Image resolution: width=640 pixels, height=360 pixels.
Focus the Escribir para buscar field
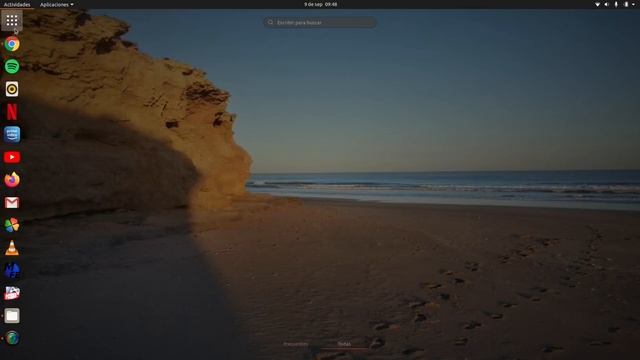[320, 22]
